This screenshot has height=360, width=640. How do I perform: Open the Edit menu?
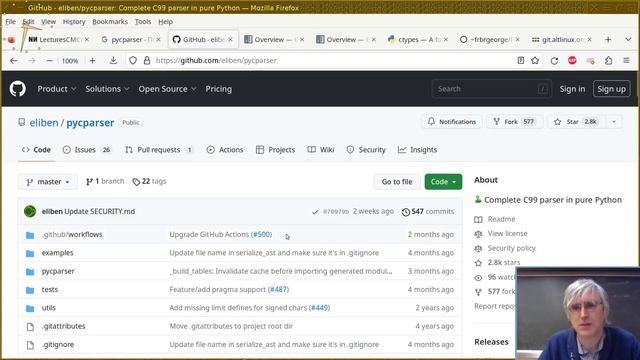pyautogui.click(x=29, y=22)
